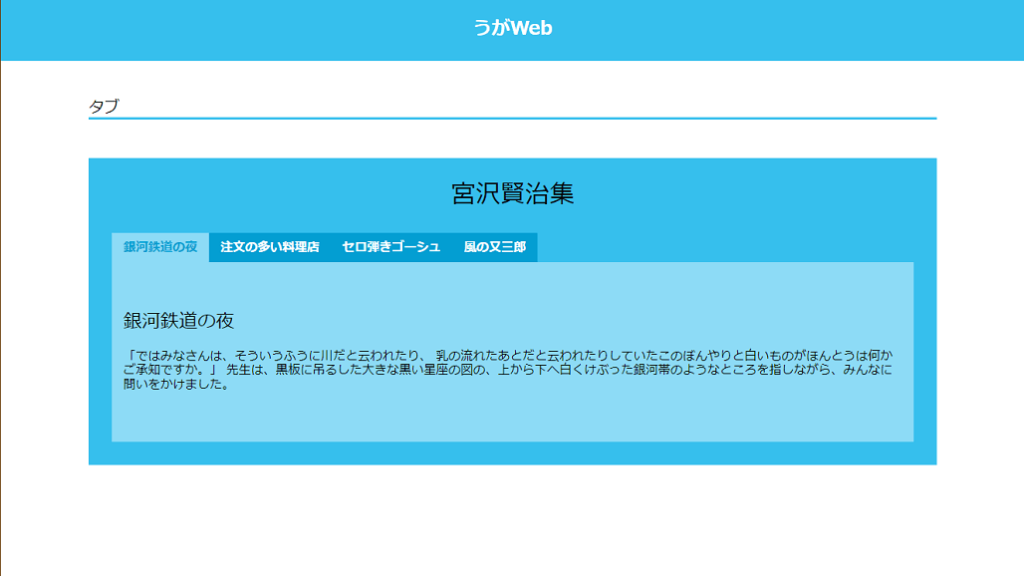Viewport: 1024px width, 576px height.
Task: Switch to the 注文の多い料理店 tab
Action: coord(269,247)
